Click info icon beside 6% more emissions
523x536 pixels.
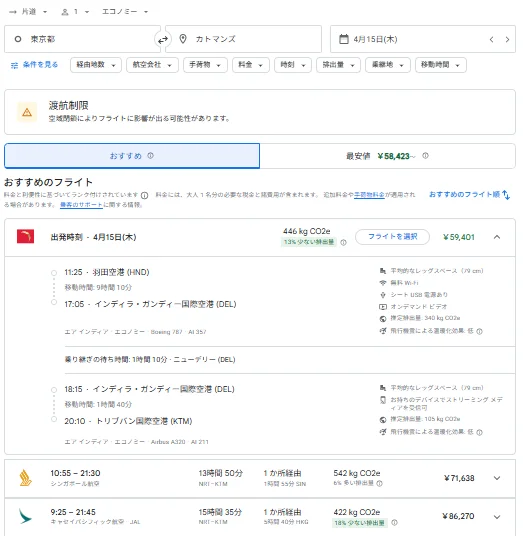[x=379, y=483]
